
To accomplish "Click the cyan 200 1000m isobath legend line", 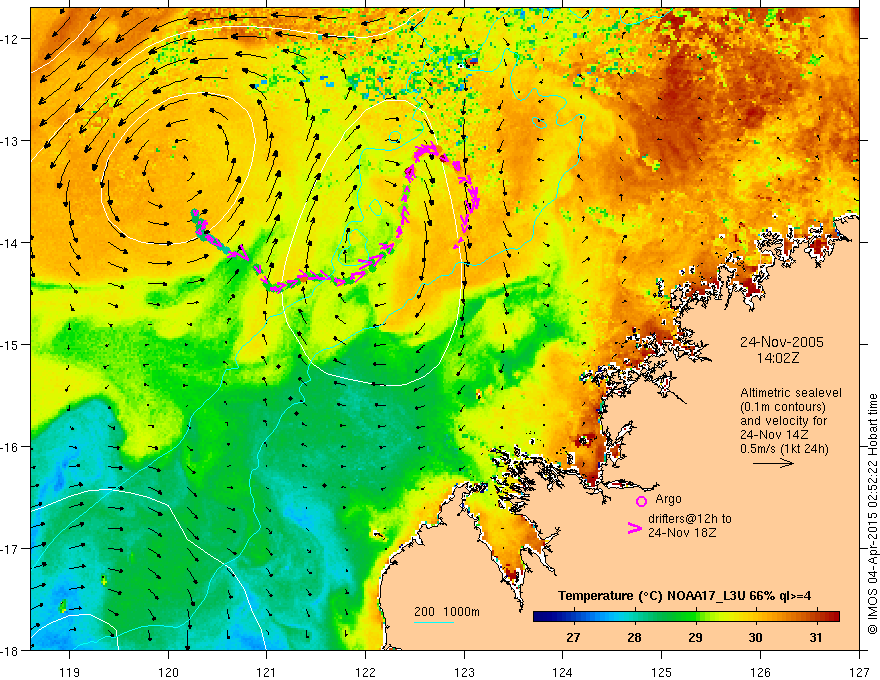I will 434,622.
